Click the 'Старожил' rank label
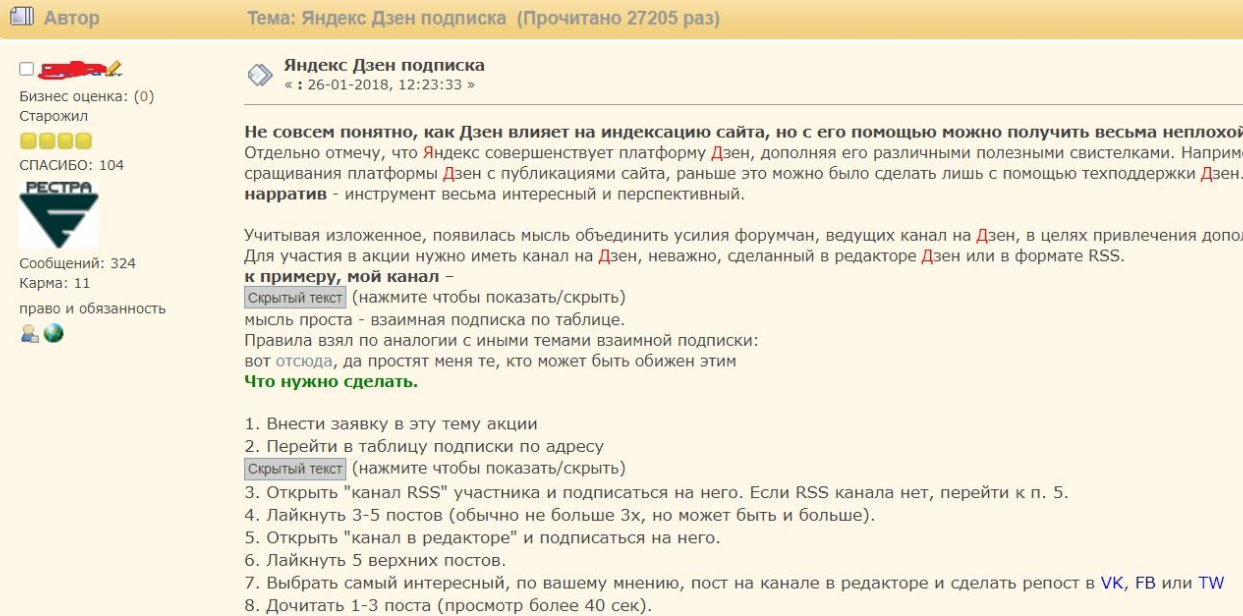Screen dimensions: 1243x616 [54, 116]
